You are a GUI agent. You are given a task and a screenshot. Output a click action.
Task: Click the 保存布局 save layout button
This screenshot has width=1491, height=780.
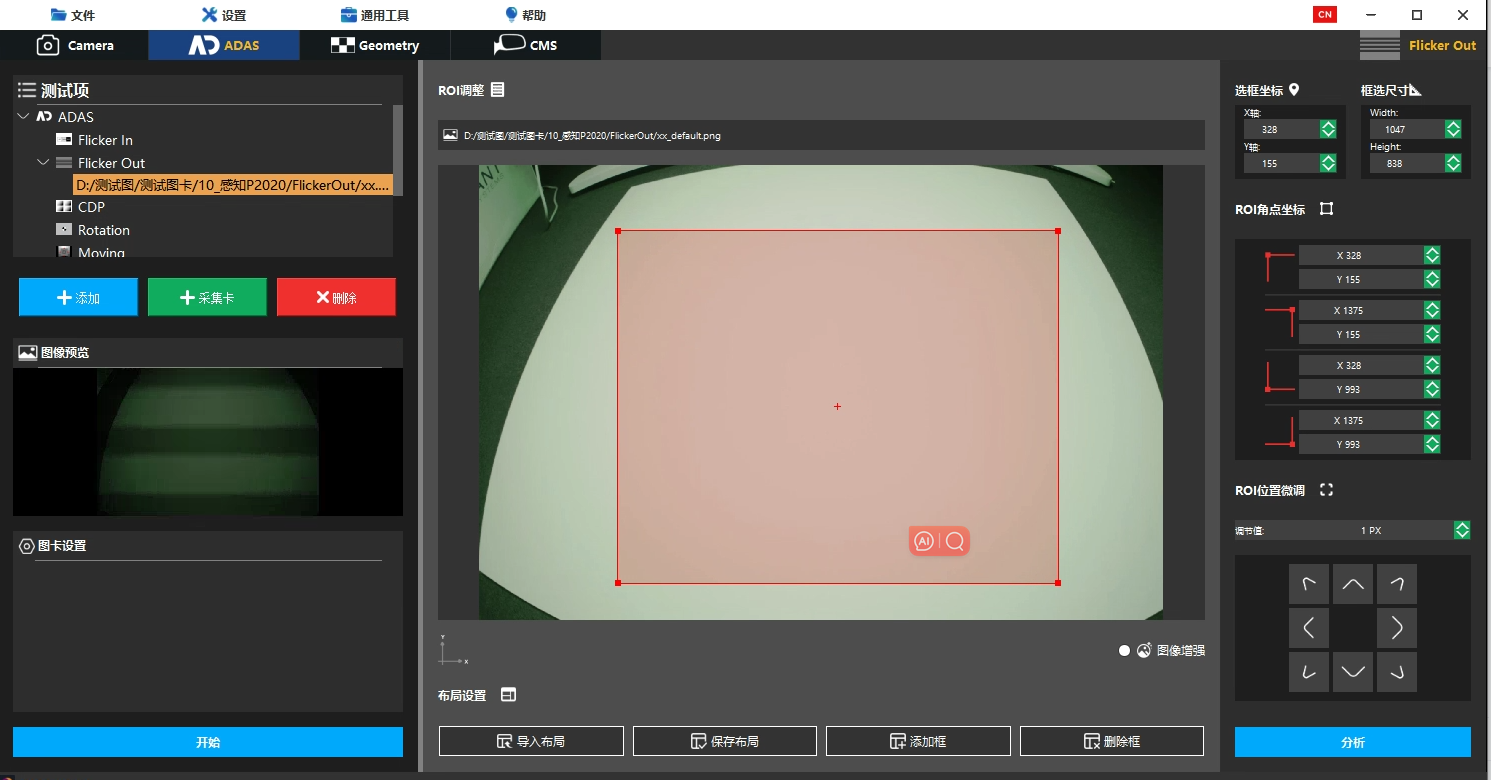coord(725,741)
